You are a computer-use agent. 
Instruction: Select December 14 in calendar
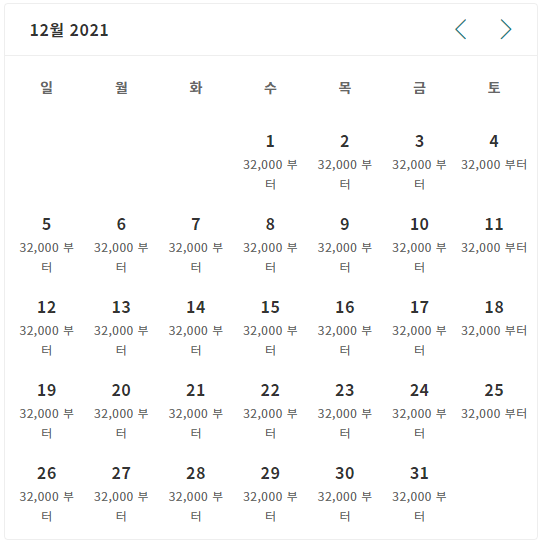pos(196,327)
